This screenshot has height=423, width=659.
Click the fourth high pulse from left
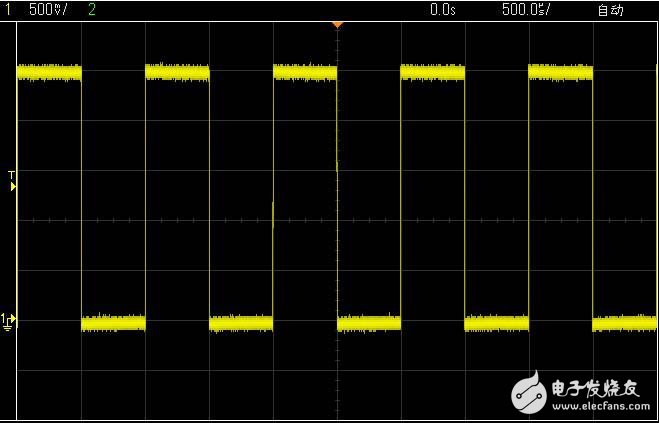click(432, 72)
